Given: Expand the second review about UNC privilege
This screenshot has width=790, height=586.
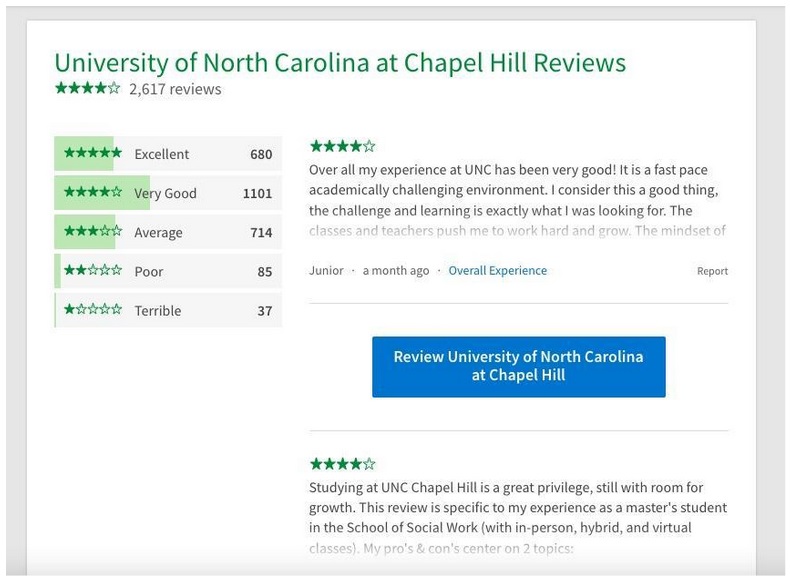Looking at the screenshot, I should tap(517, 546).
